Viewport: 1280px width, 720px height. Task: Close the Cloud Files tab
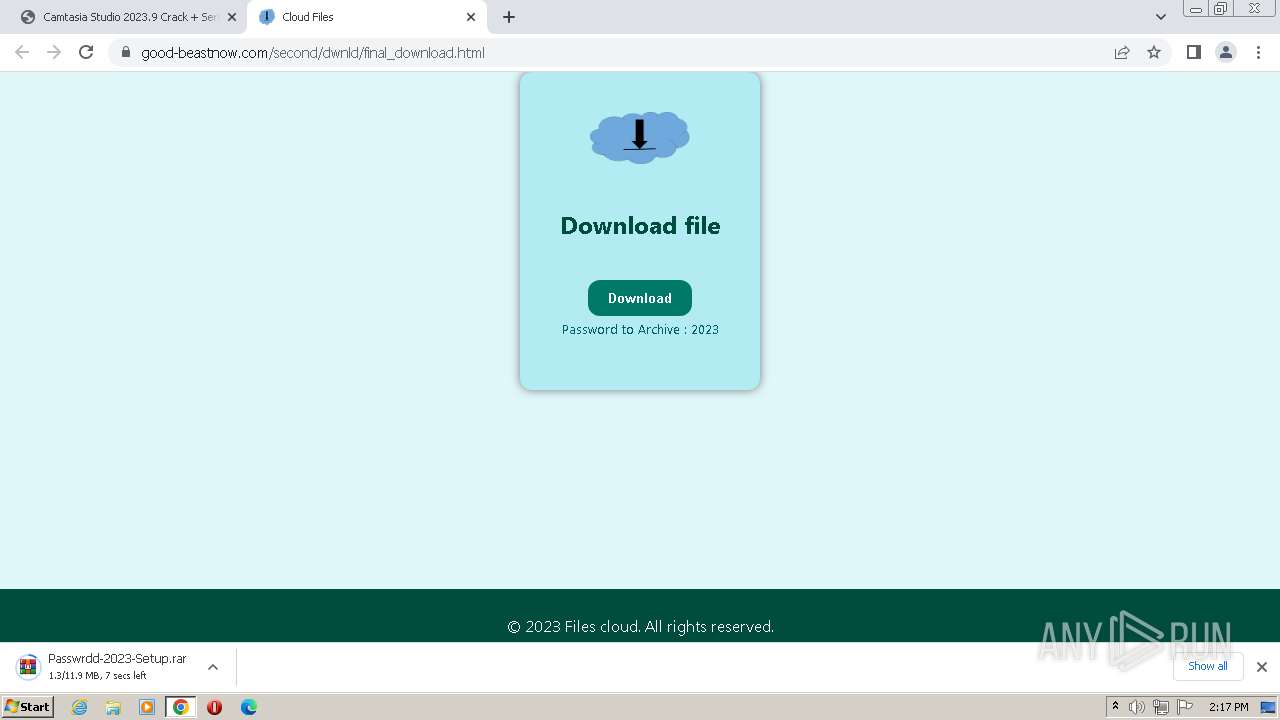coord(471,17)
